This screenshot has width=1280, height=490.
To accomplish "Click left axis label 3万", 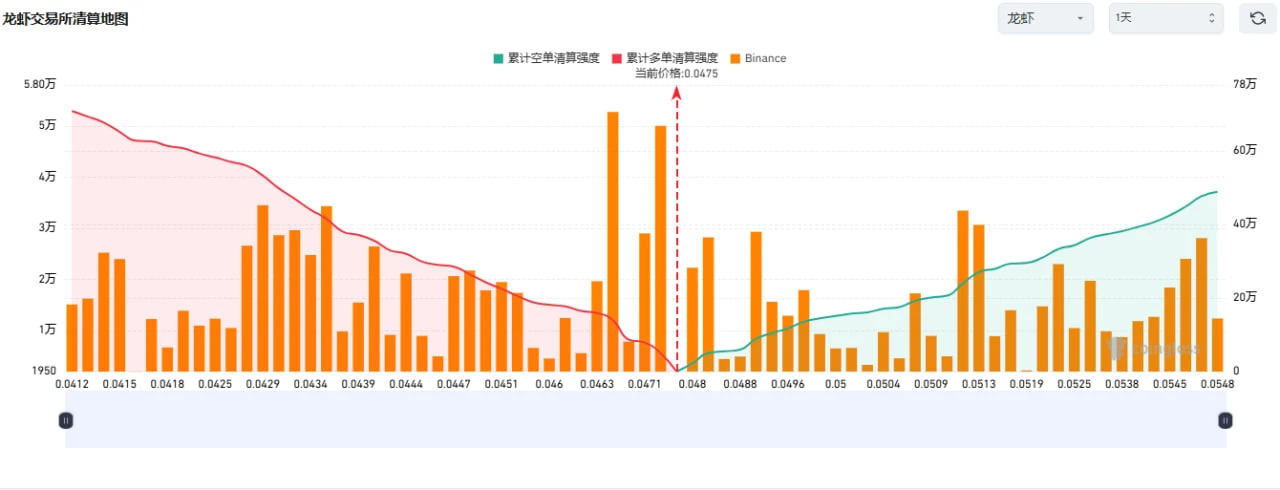I will (48, 227).
